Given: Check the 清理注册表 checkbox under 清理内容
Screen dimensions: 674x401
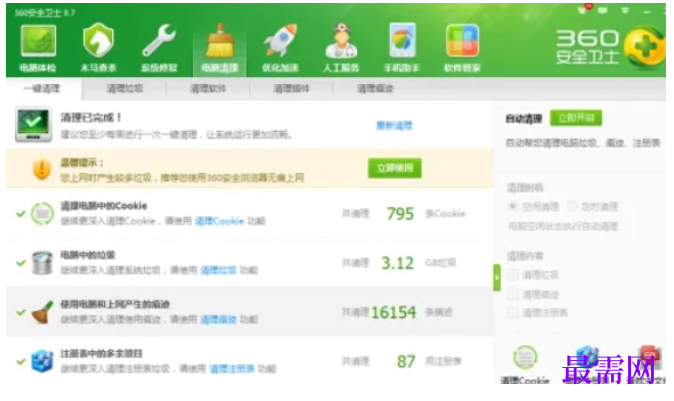Looking at the screenshot, I should tap(513, 313).
